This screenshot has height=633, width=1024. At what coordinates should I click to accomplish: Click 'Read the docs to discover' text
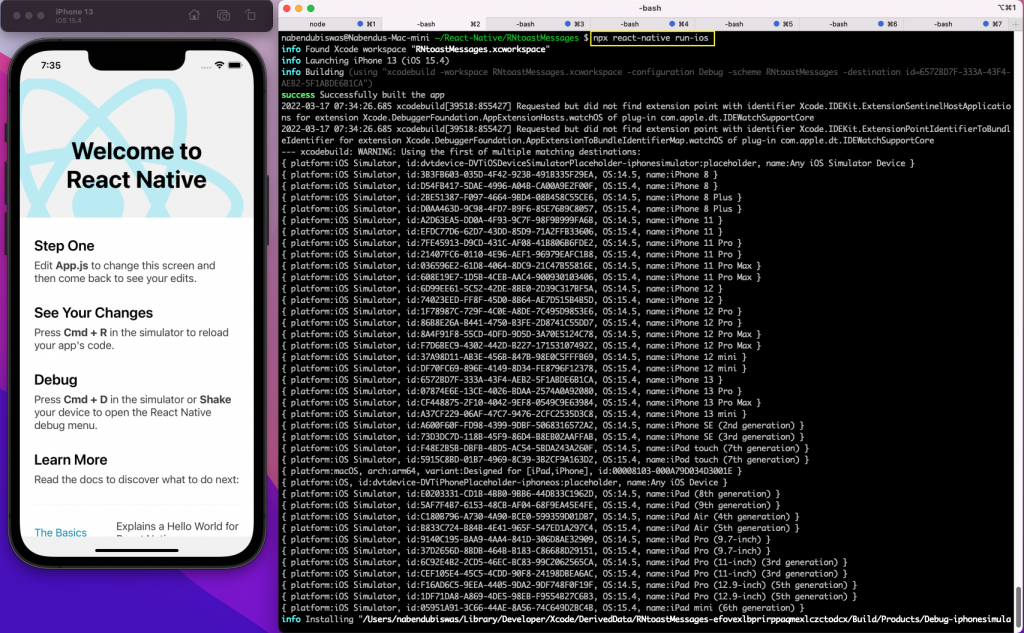click(x=136, y=479)
